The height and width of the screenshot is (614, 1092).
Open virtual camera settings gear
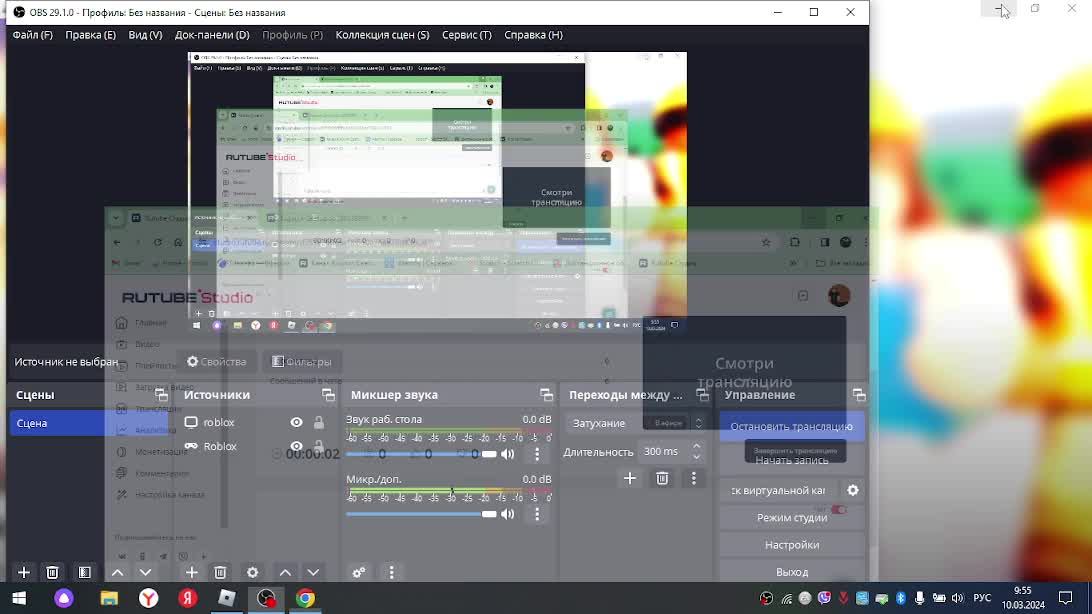point(853,490)
